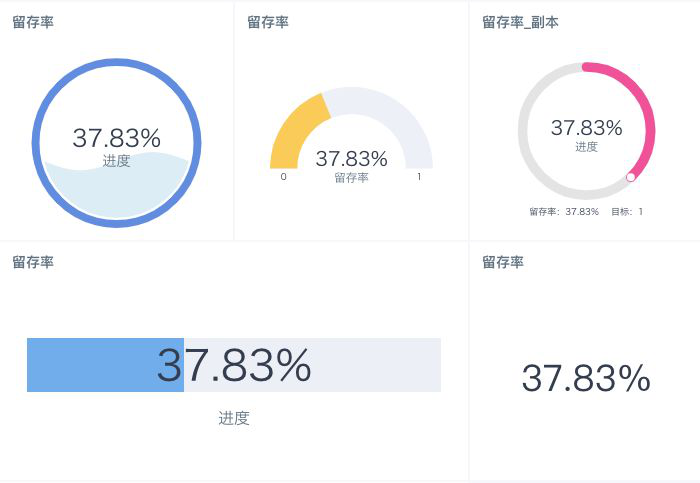The height and width of the screenshot is (483, 700).
Task: Select the yellow filled gauge arc segment
Action: 296,132
